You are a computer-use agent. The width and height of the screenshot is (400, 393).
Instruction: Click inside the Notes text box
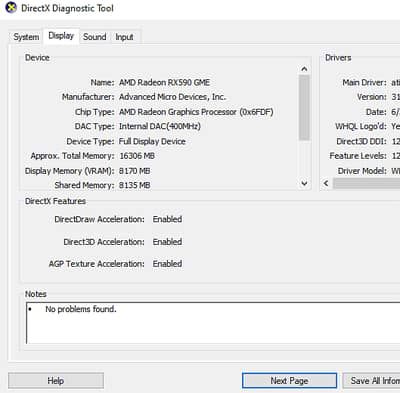[213, 323]
